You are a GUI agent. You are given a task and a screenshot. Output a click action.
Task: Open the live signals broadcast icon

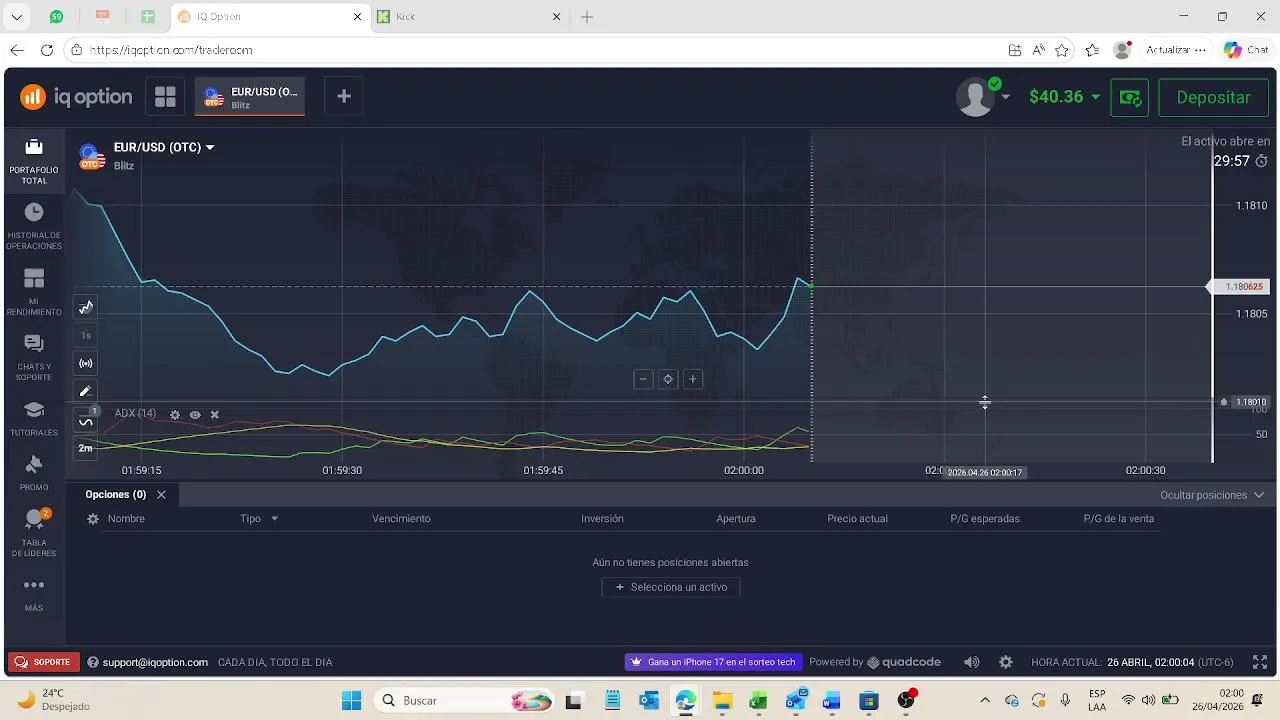click(86, 364)
